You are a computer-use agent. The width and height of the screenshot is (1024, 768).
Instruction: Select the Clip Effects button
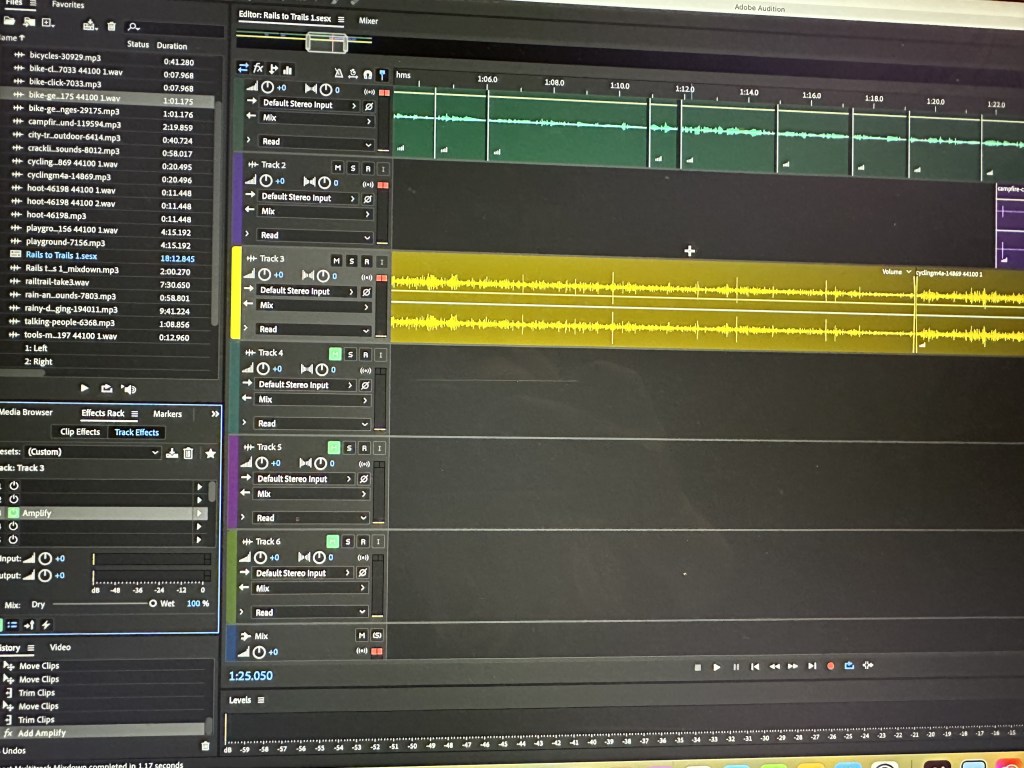[x=80, y=432]
